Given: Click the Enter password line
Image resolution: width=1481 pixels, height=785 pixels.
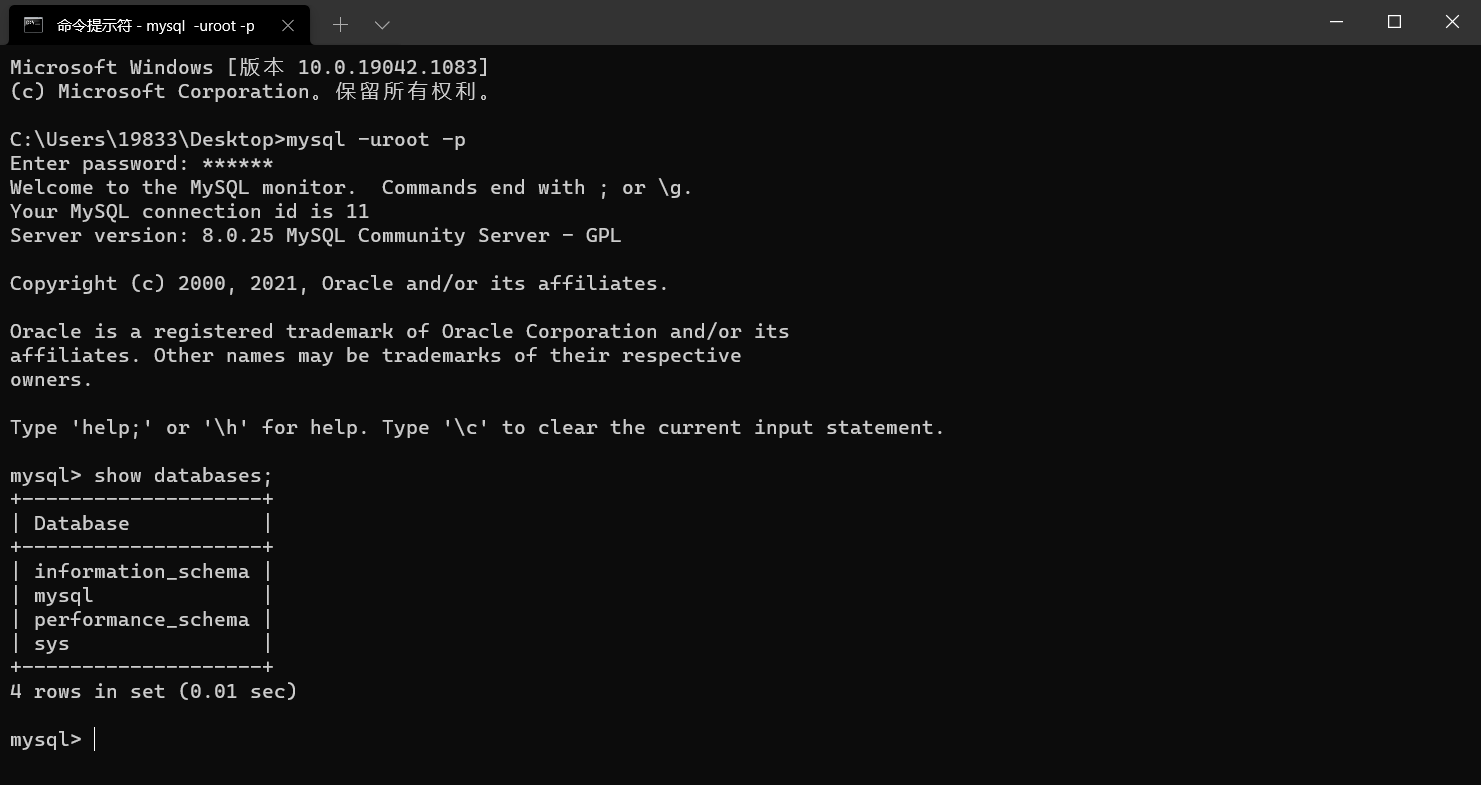Looking at the screenshot, I should click(141, 164).
